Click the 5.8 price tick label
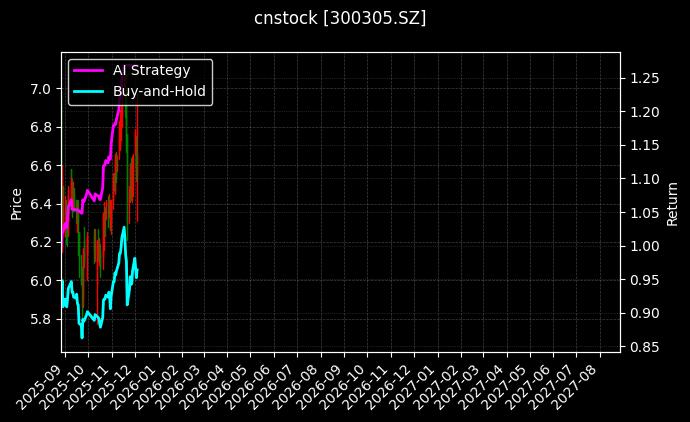The image size is (690, 422). [x=40, y=319]
